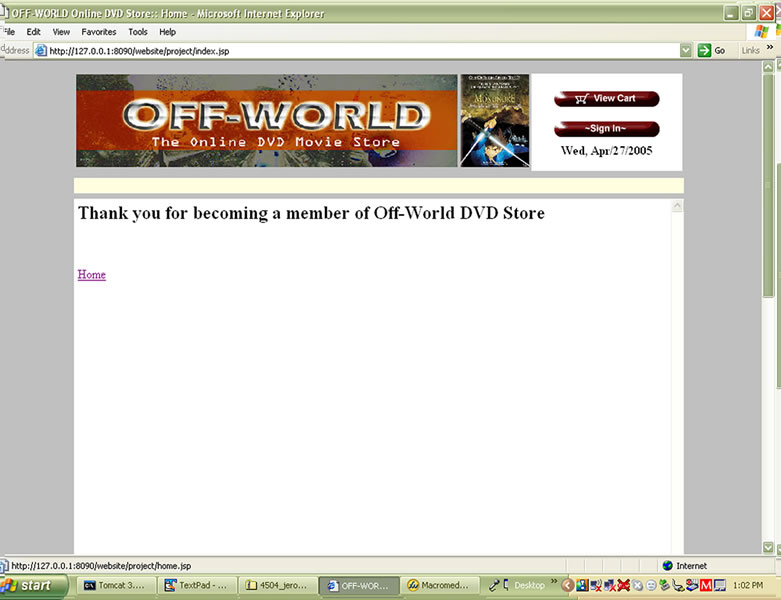
Task: Click the page icon in the address bar
Action: coord(41,51)
